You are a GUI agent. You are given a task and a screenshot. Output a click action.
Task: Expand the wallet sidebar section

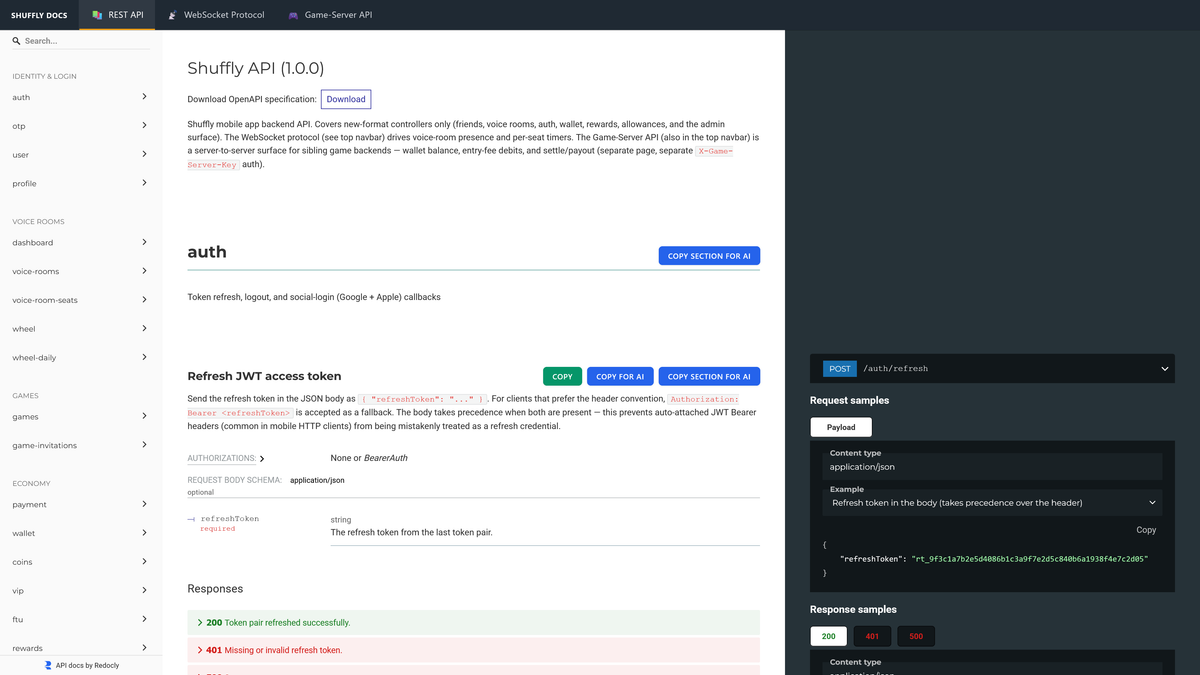81,533
